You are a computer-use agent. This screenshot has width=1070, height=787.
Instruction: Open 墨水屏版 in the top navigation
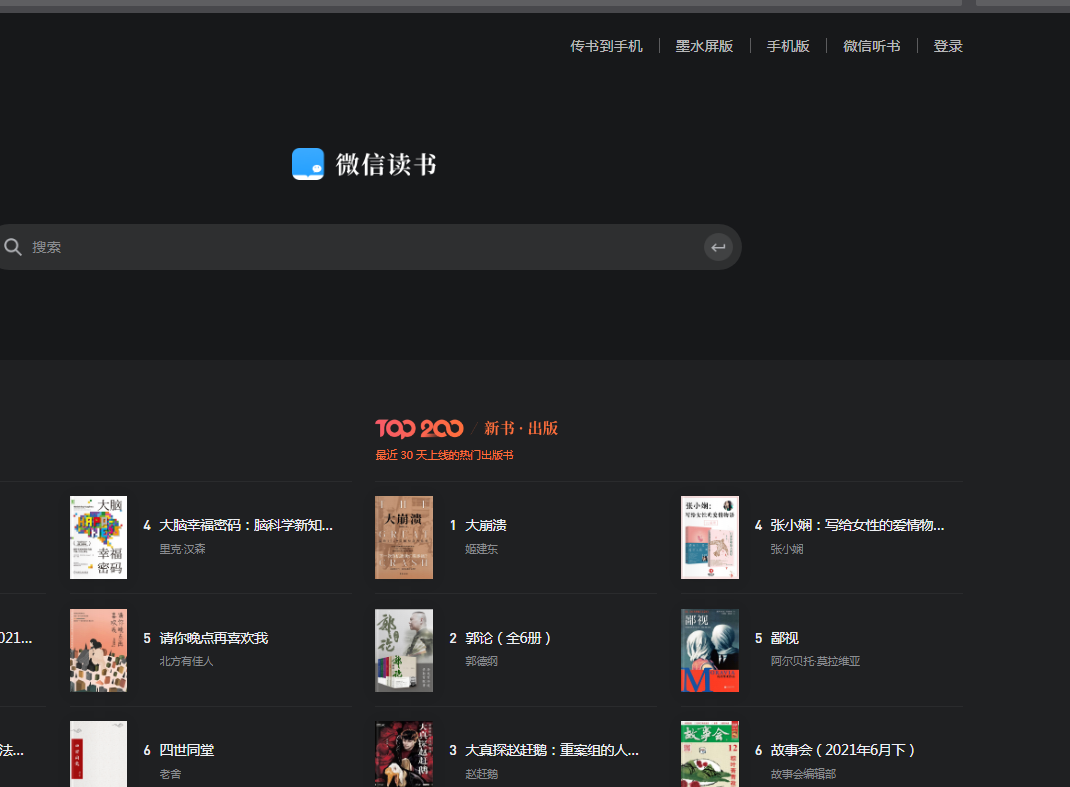tap(704, 46)
